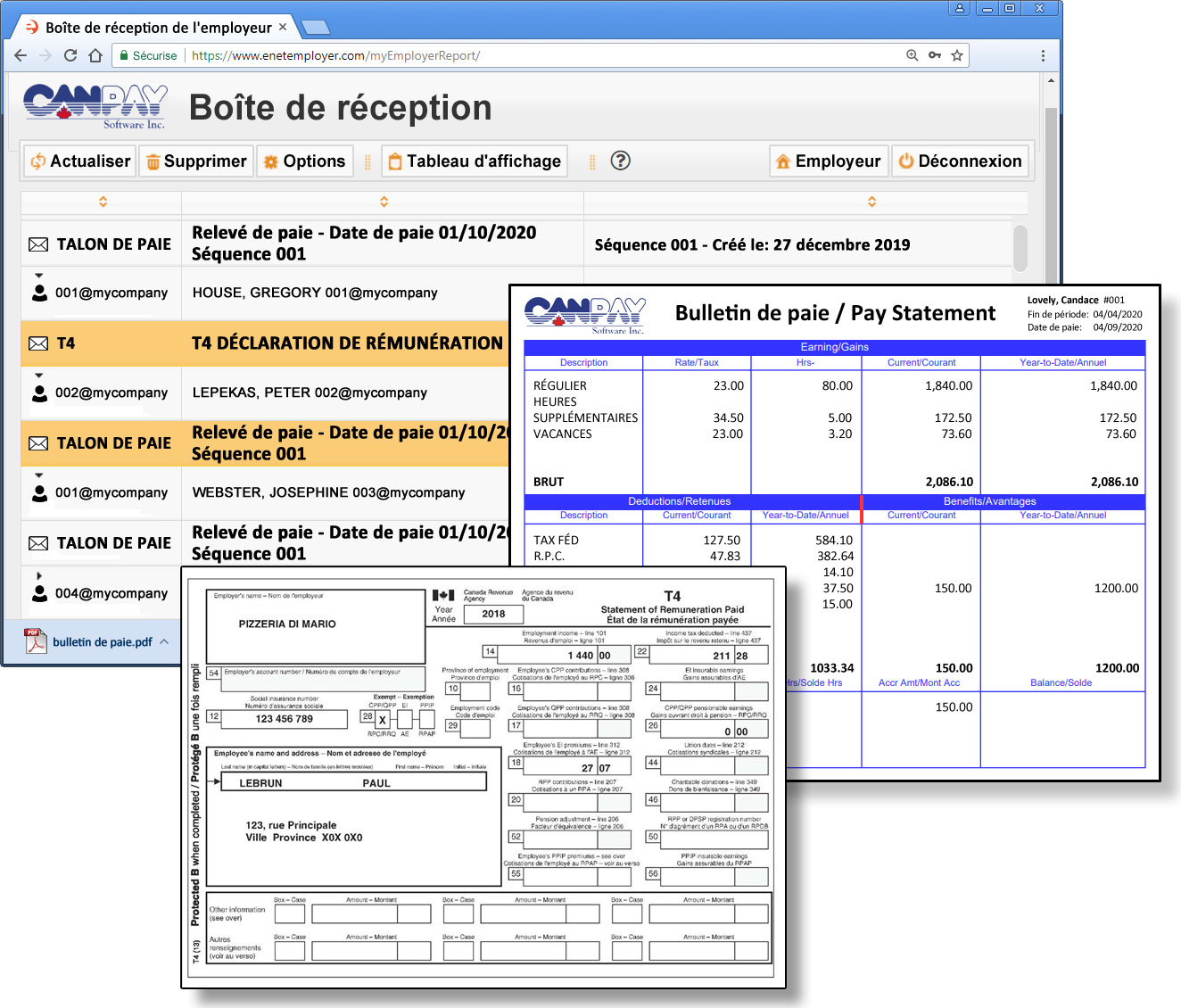Open a new browser tab

(x=315, y=28)
